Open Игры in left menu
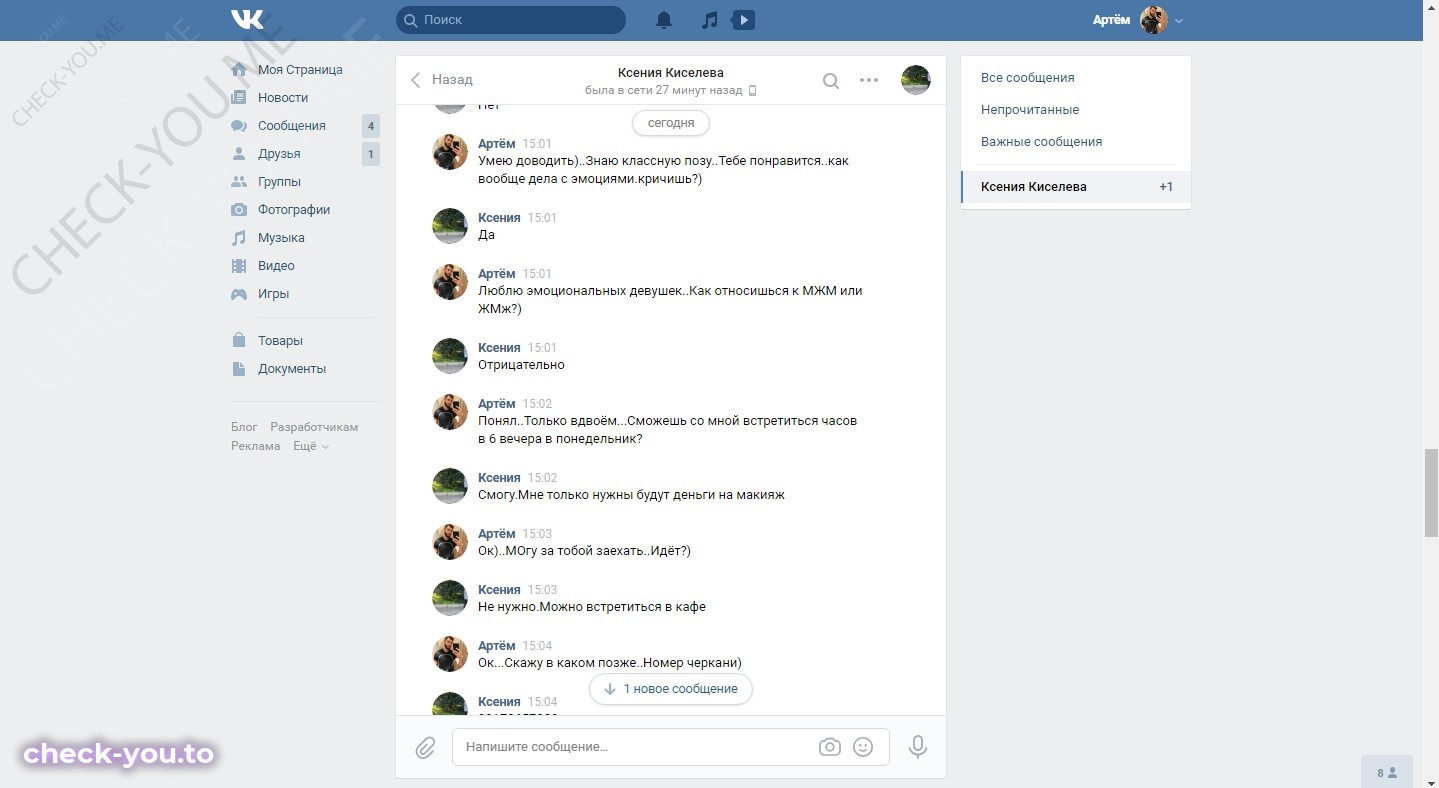 click(273, 294)
